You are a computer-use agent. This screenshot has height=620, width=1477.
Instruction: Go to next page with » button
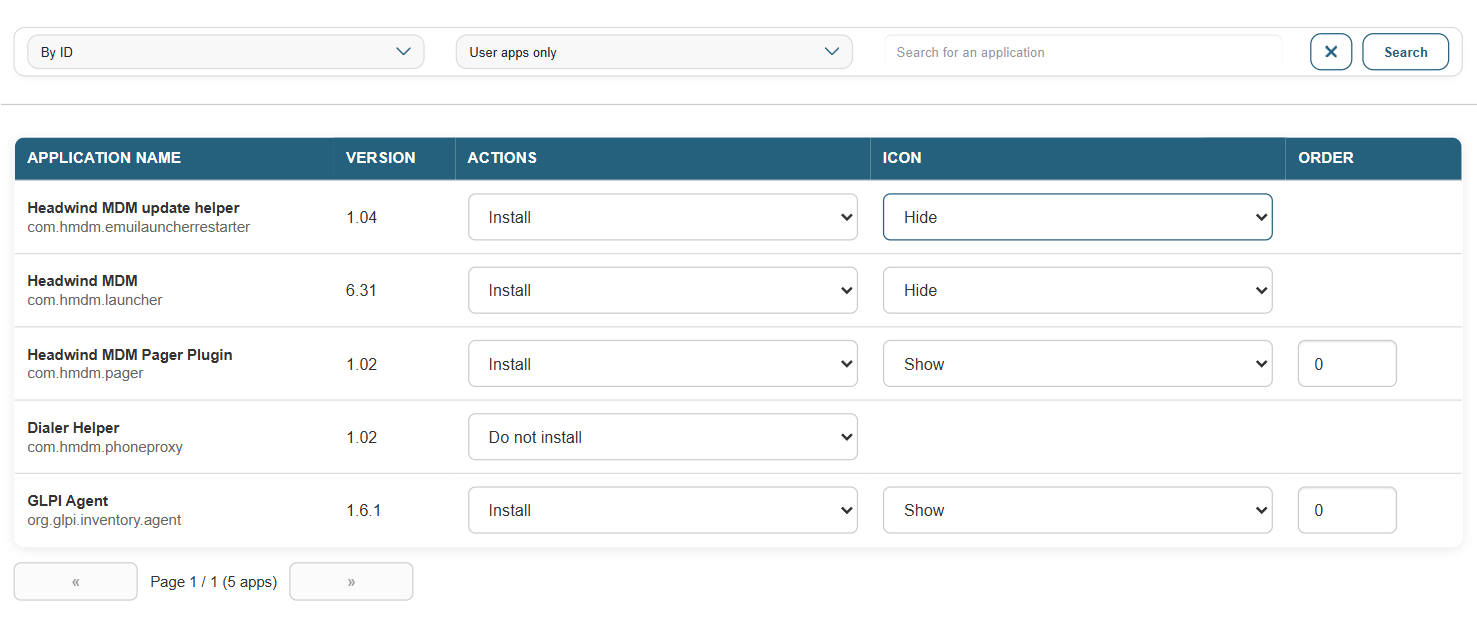pyautogui.click(x=351, y=581)
